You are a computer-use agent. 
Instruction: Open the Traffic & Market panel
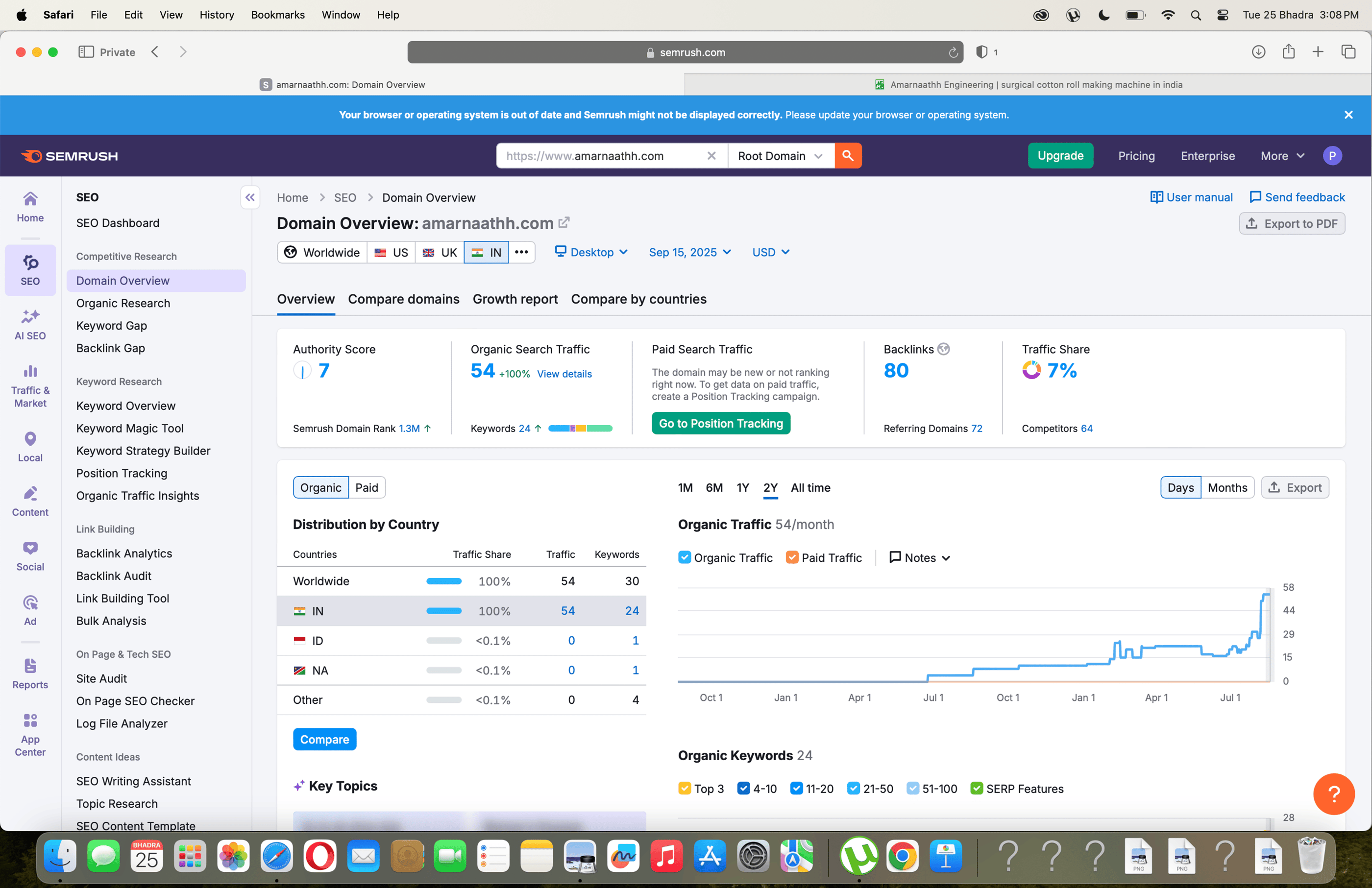coord(30,385)
